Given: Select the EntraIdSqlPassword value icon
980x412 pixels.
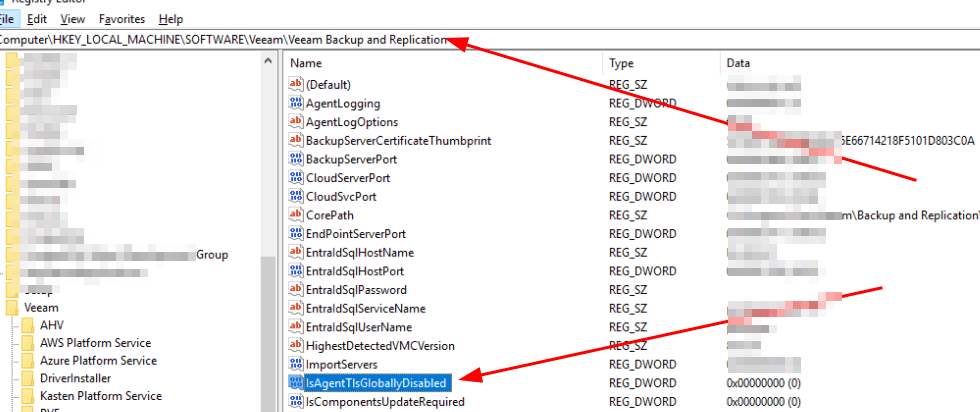Looking at the screenshot, I should pyautogui.click(x=296, y=290).
